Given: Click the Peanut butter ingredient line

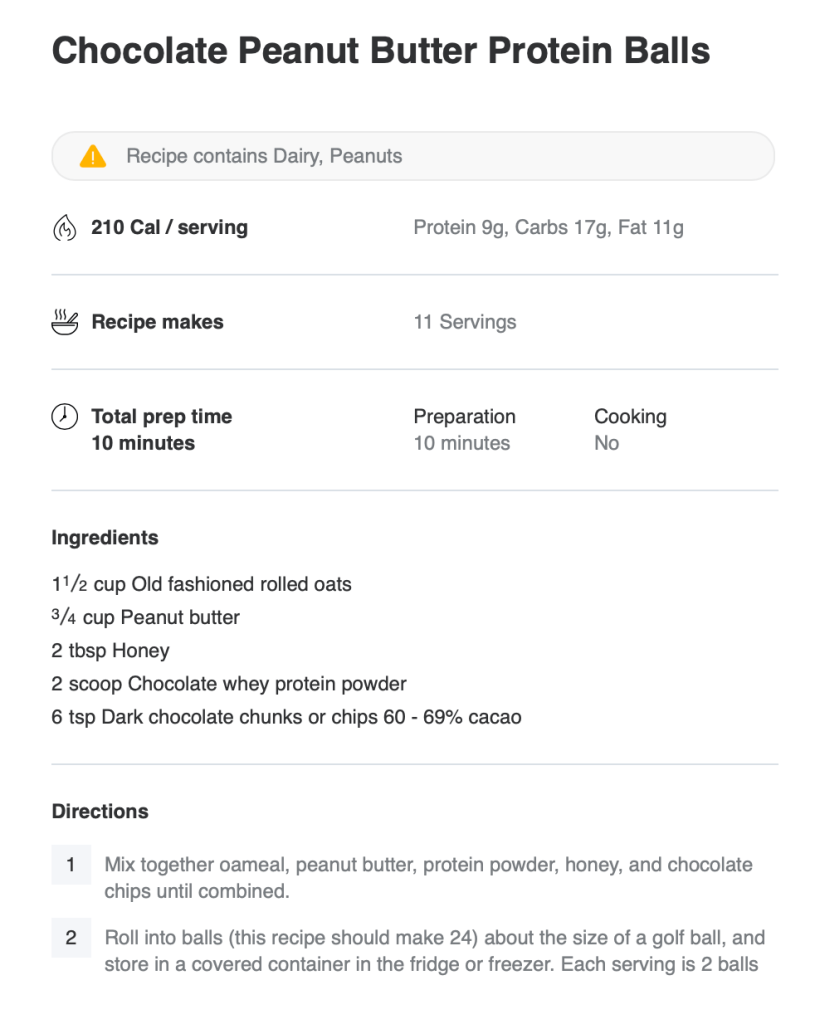Looking at the screenshot, I should pos(146,617).
